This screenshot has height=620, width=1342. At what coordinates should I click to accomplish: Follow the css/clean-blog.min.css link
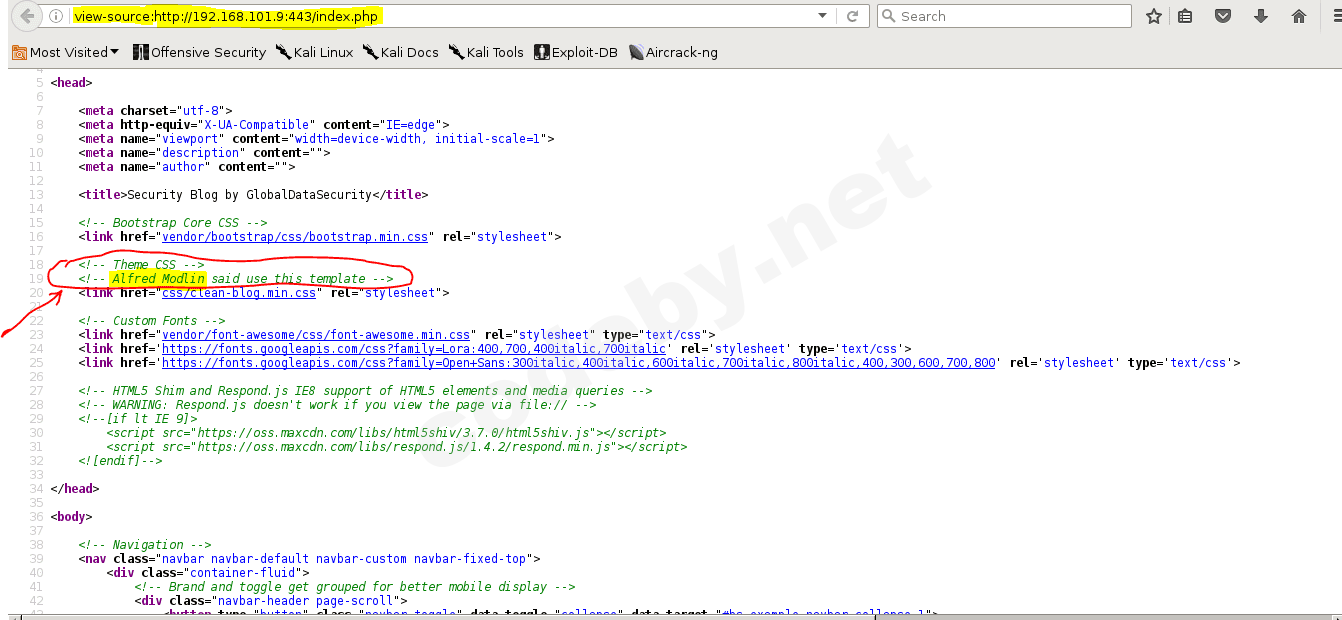pos(239,293)
